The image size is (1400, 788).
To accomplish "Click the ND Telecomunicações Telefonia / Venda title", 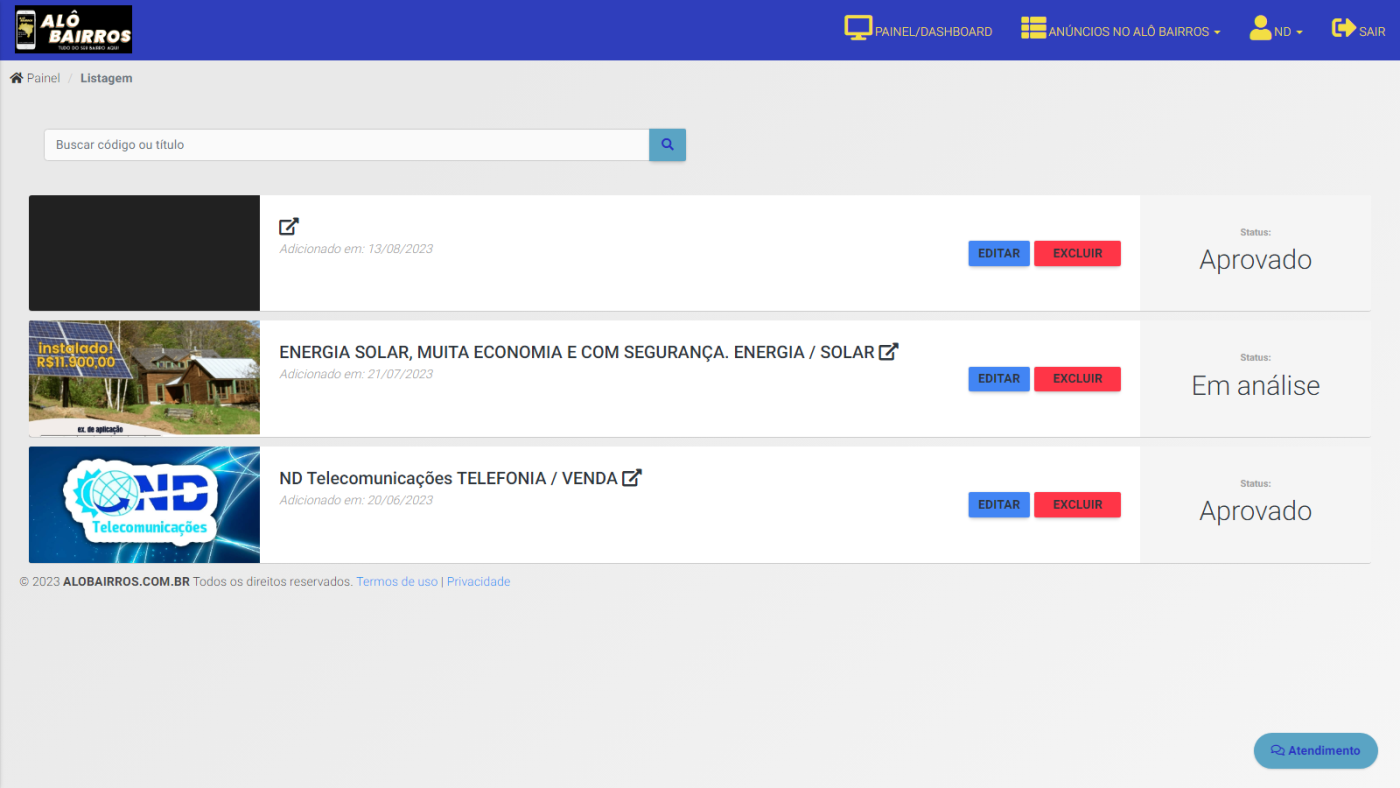I will coord(448,479).
